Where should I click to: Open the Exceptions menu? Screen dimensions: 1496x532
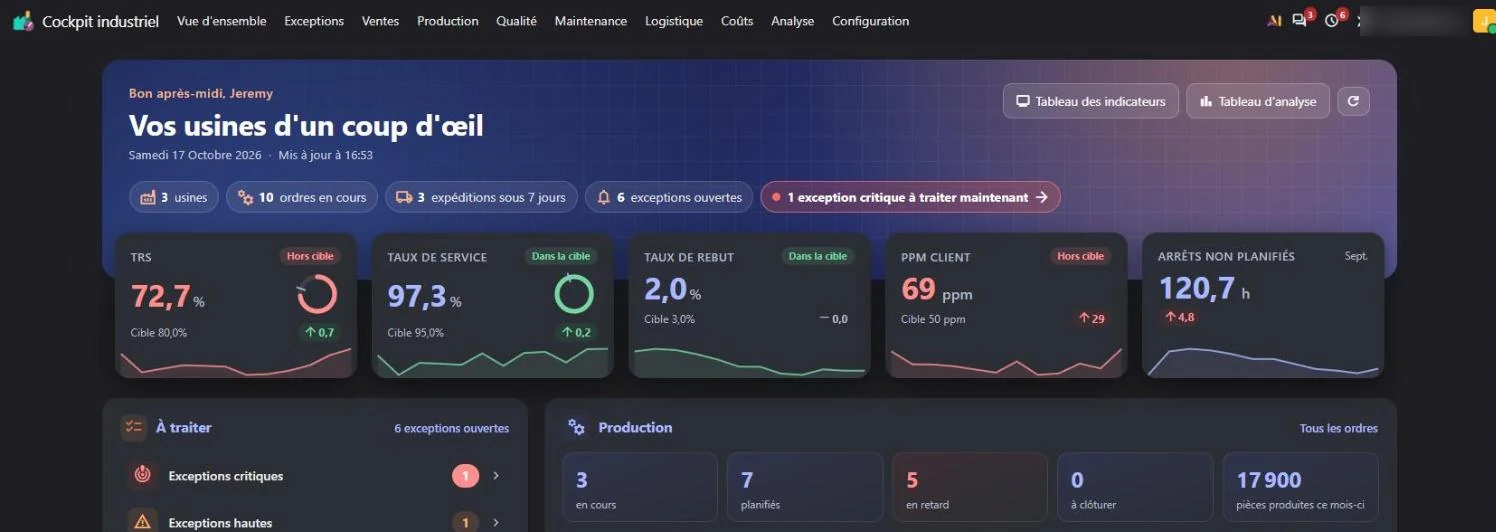(314, 21)
